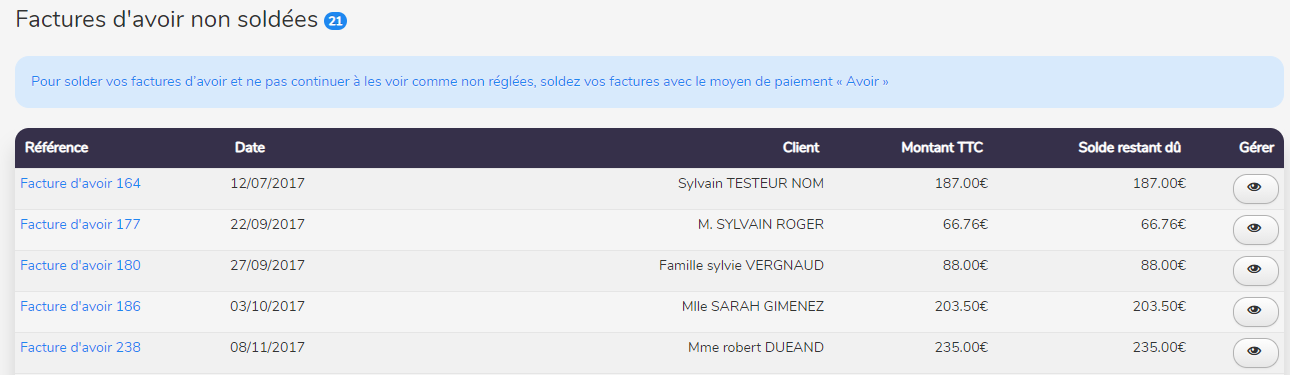Click the blue info banner about soldering avoirs
This screenshot has height=375, width=1290.
pos(649,81)
